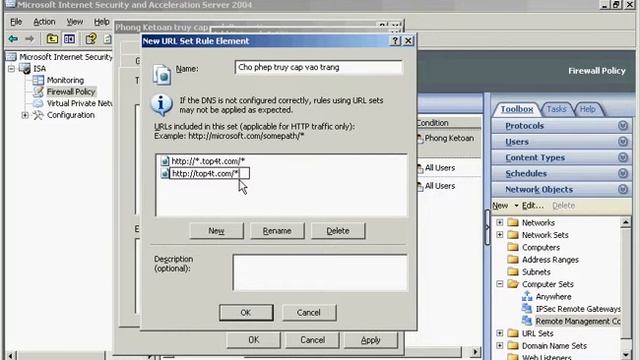Screen dimensions: 640x360
Task: Click the dialog context help question mark button
Action: tap(395, 41)
